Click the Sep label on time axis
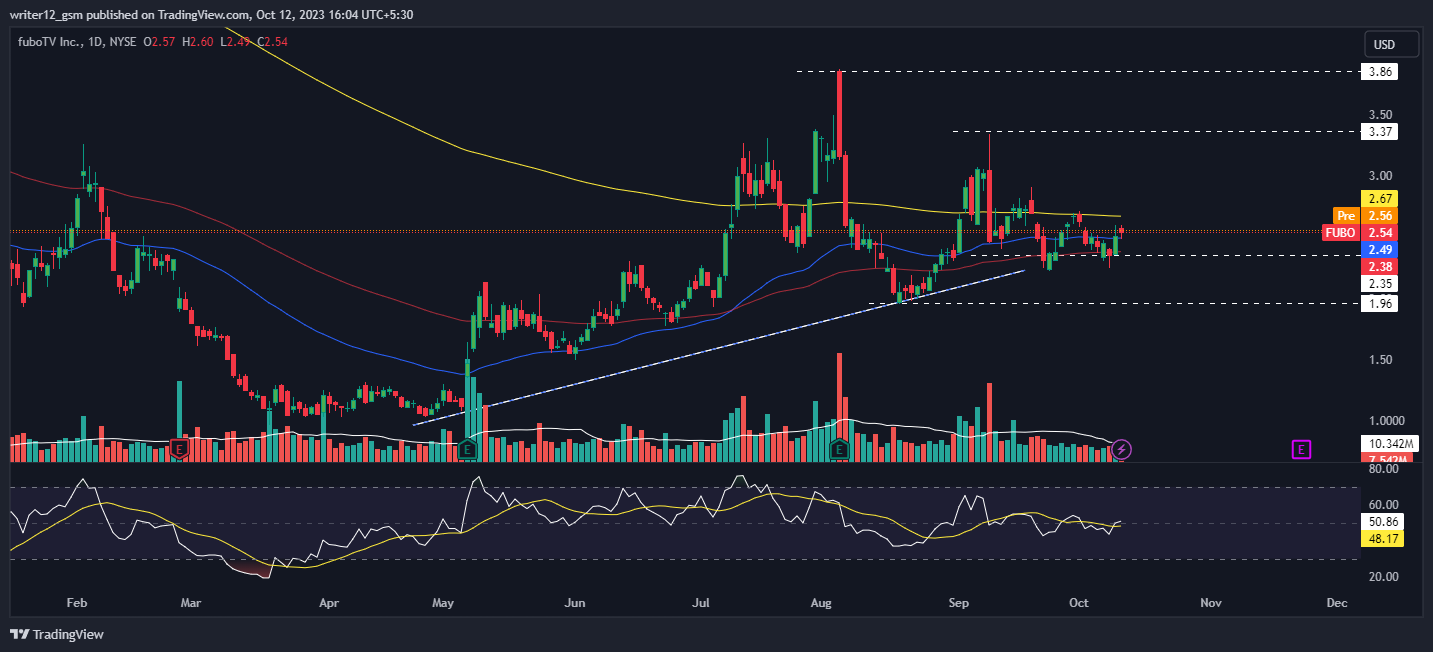 click(958, 603)
